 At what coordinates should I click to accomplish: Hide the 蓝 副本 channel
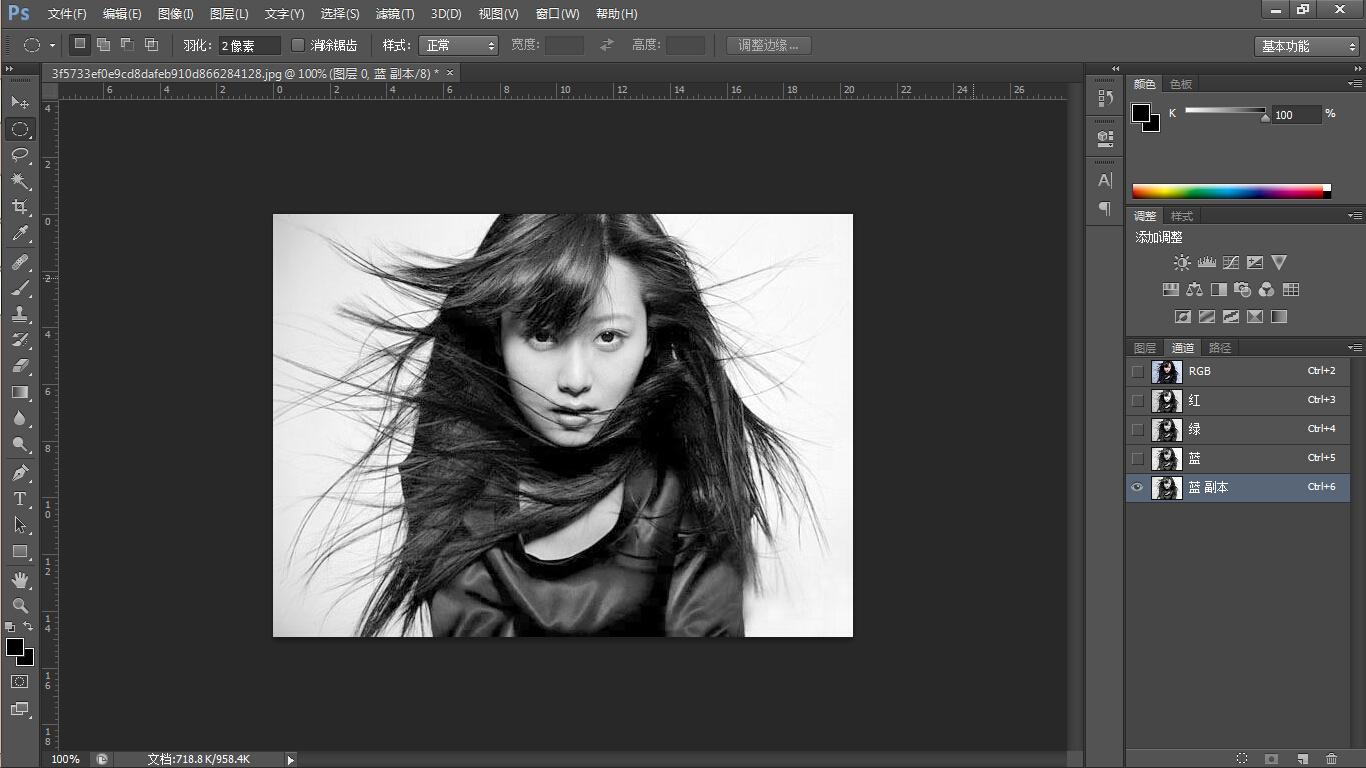pyautogui.click(x=1137, y=488)
